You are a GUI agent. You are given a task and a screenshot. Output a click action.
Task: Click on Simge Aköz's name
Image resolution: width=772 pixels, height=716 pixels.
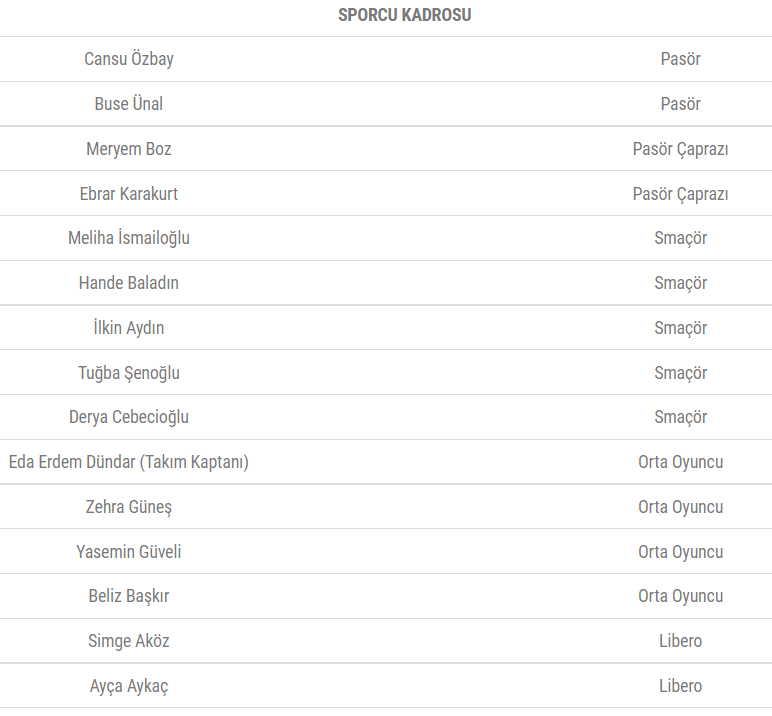[x=129, y=641]
